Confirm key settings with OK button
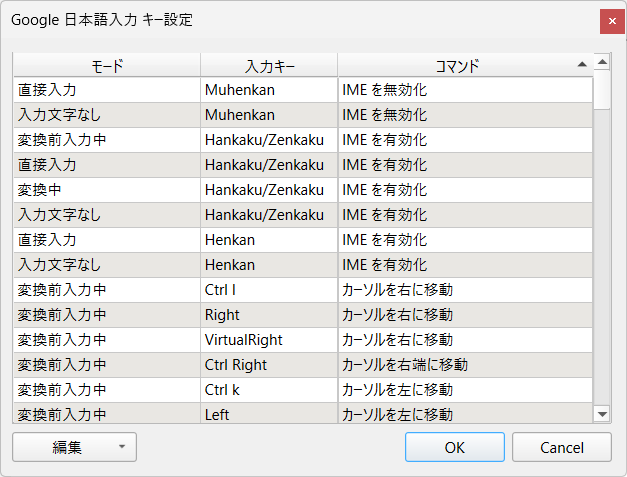The image size is (627, 477). click(x=455, y=447)
